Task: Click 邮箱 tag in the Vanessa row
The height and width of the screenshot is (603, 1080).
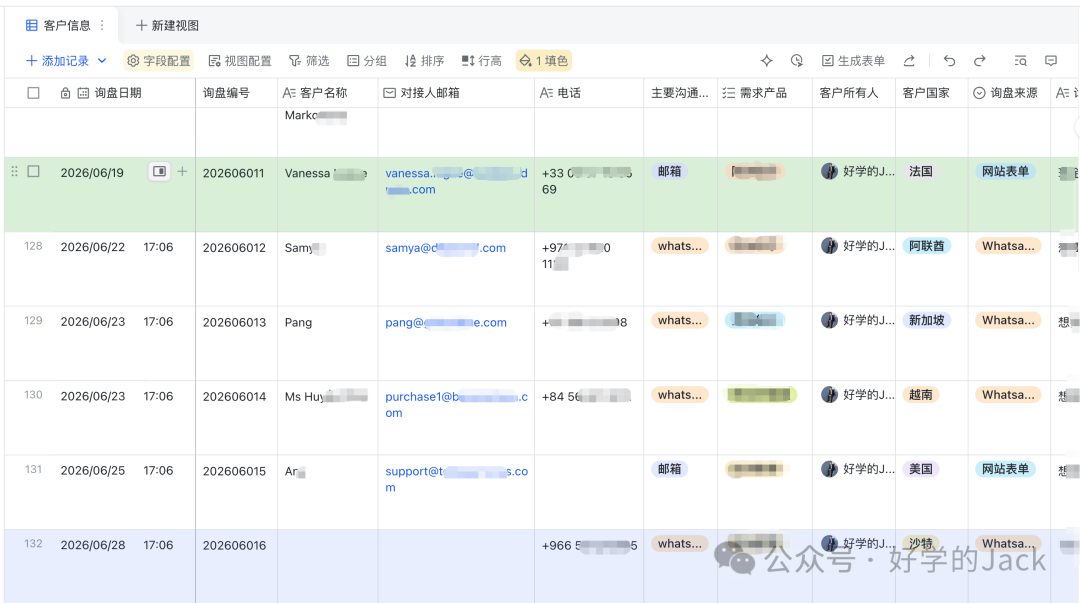Action: pos(669,172)
